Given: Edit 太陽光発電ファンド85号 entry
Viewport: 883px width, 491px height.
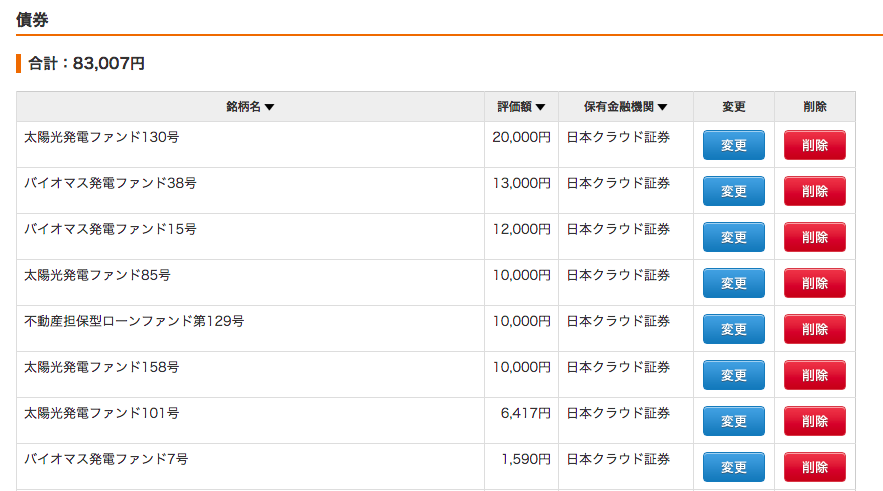Looking at the screenshot, I should click(x=734, y=283).
